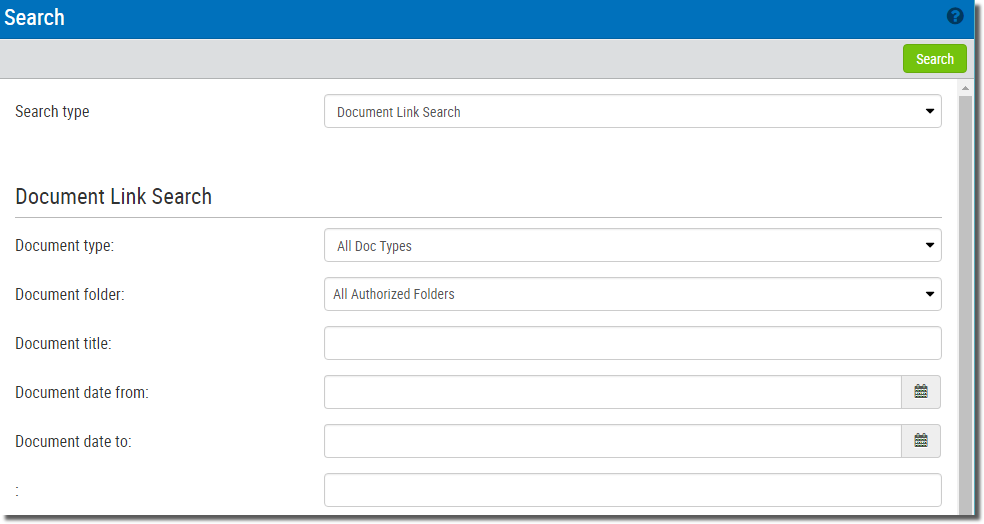984x524 pixels.
Task: Click the Document date from: label
Action: coord(82,392)
